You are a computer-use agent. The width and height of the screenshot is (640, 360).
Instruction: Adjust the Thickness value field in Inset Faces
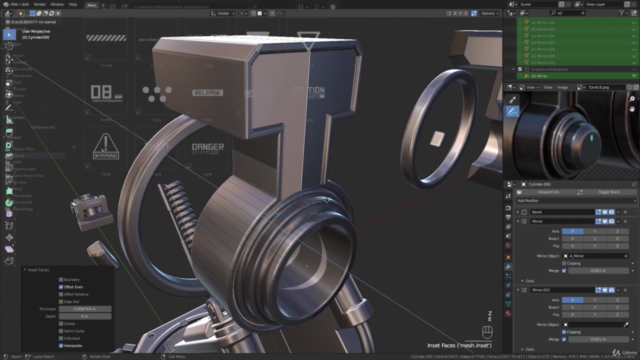click(x=85, y=309)
